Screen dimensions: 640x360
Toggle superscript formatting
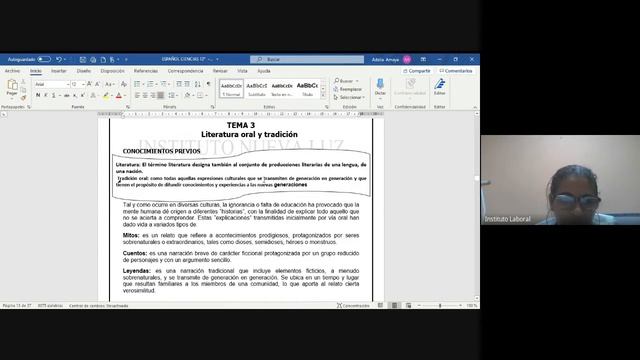click(82, 95)
